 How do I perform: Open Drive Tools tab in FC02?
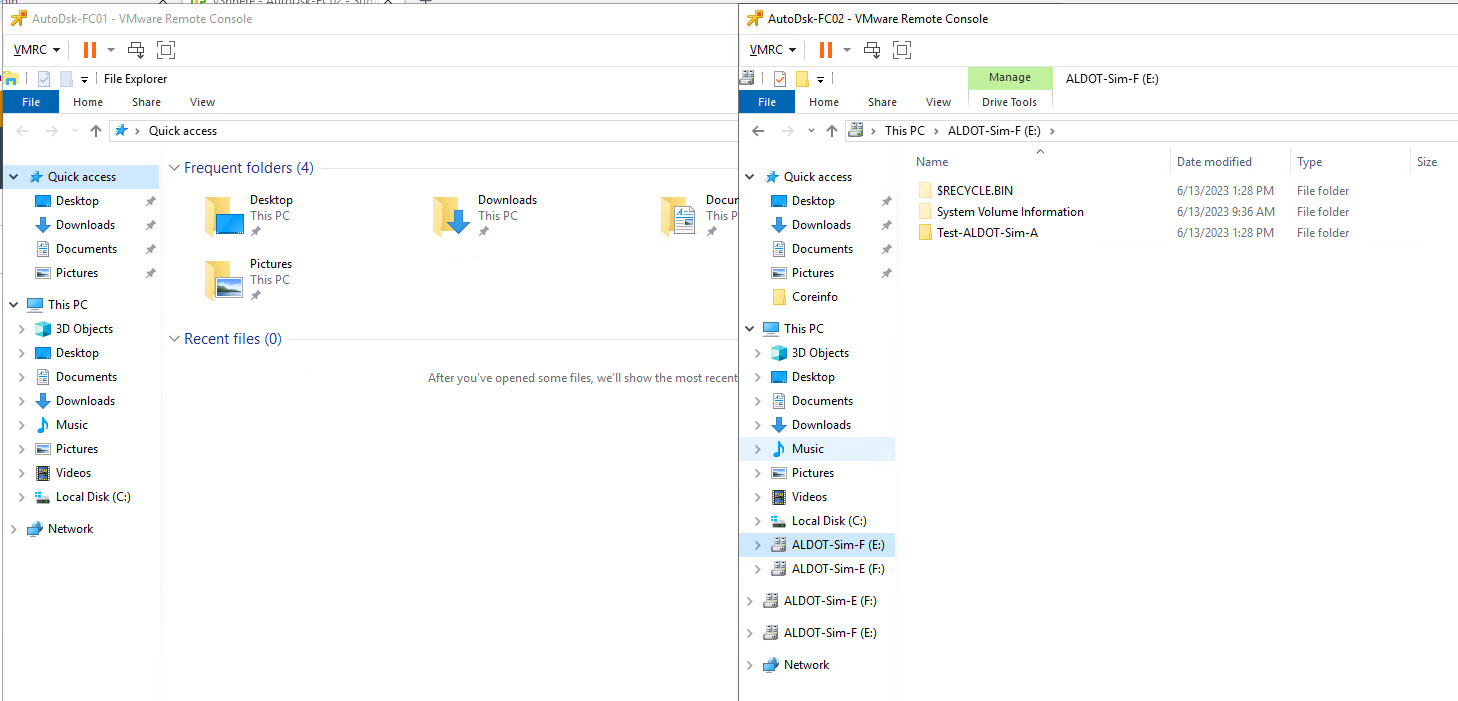pos(1010,102)
